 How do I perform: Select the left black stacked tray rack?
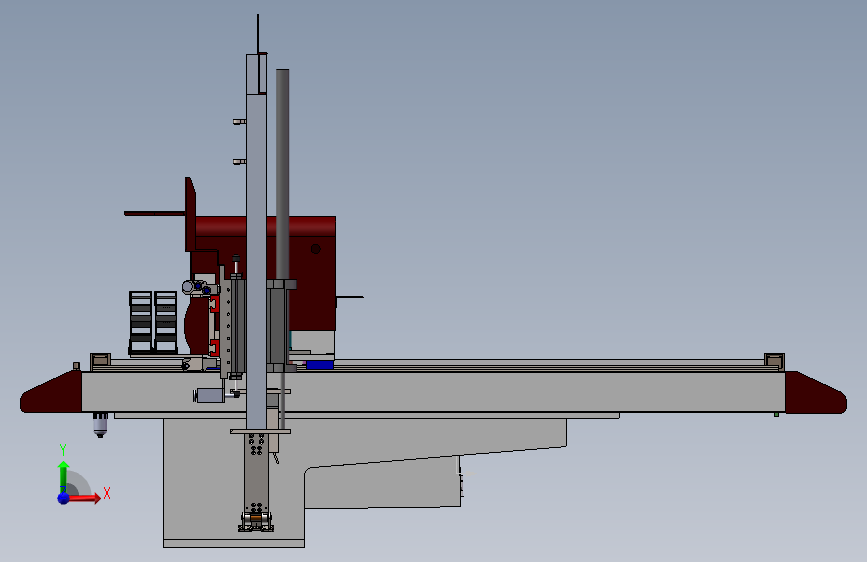(140, 322)
